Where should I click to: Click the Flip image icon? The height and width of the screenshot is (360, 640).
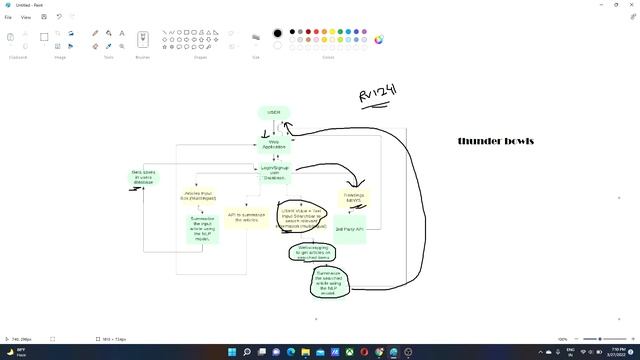pyautogui.click(x=71, y=46)
